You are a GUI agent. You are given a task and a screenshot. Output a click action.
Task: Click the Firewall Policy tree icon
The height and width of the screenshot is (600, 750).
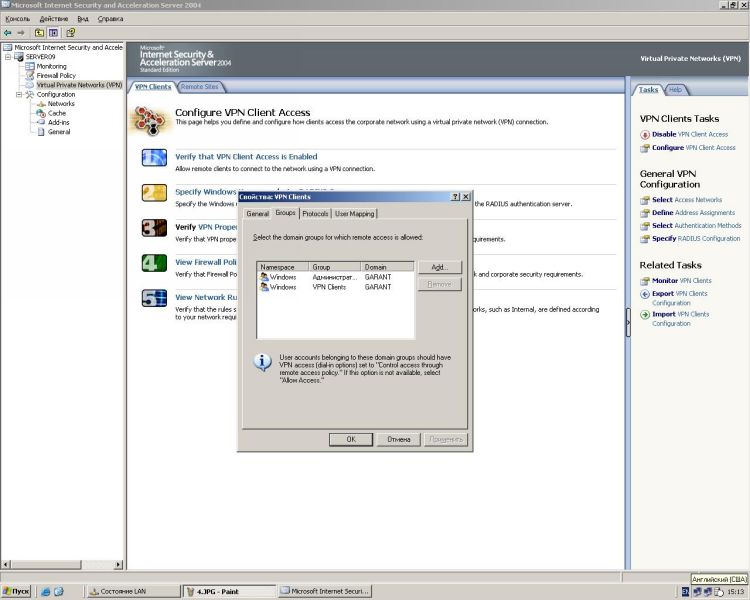point(30,75)
